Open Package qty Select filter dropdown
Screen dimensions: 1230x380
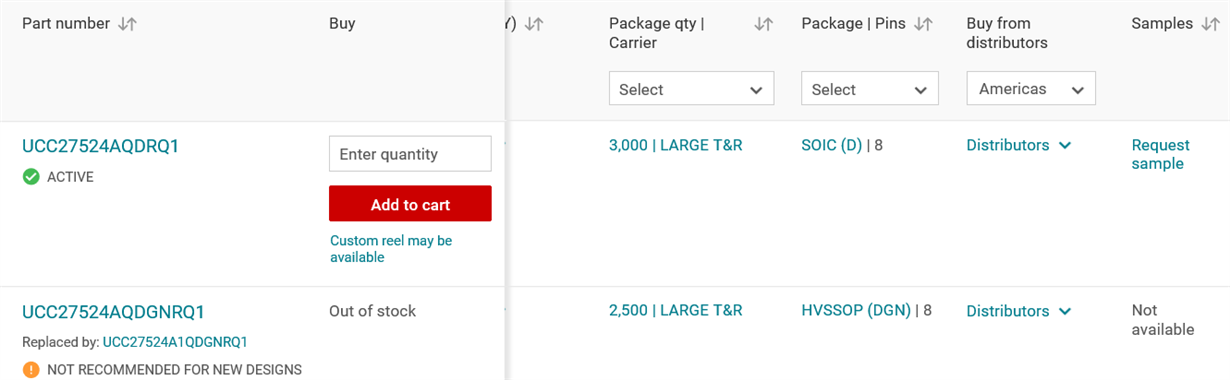point(691,89)
